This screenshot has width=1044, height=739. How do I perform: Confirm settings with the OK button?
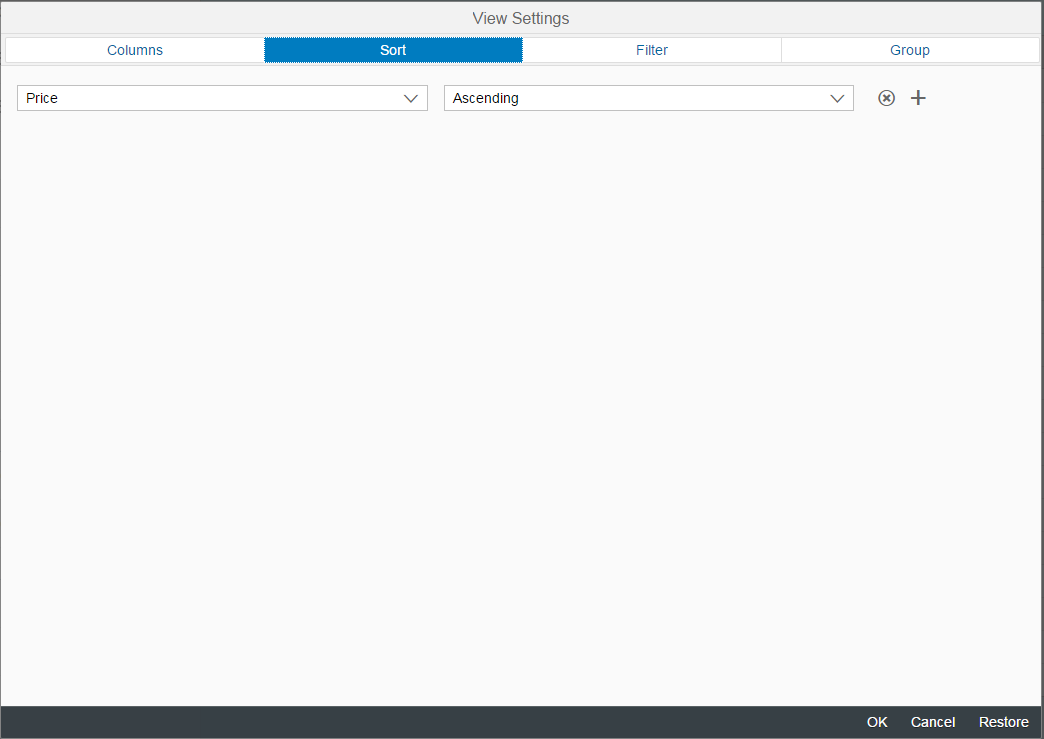pos(877,722)
